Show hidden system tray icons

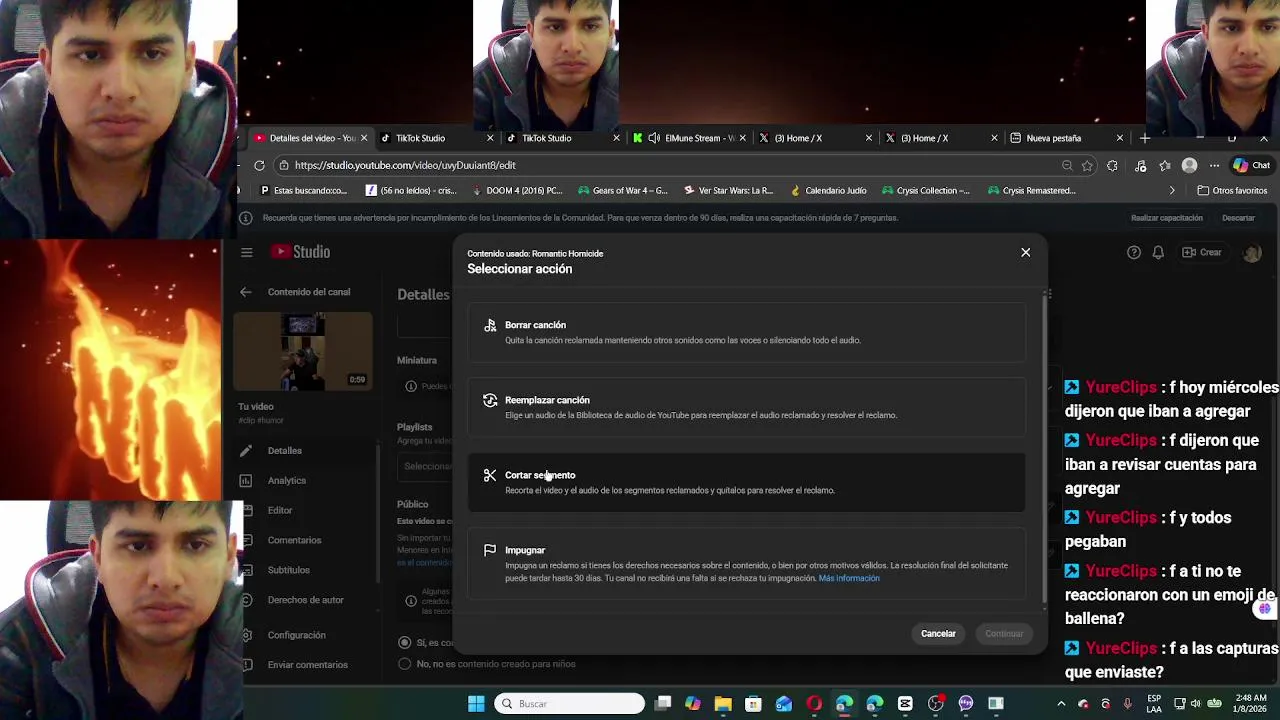coord(1062,704)
